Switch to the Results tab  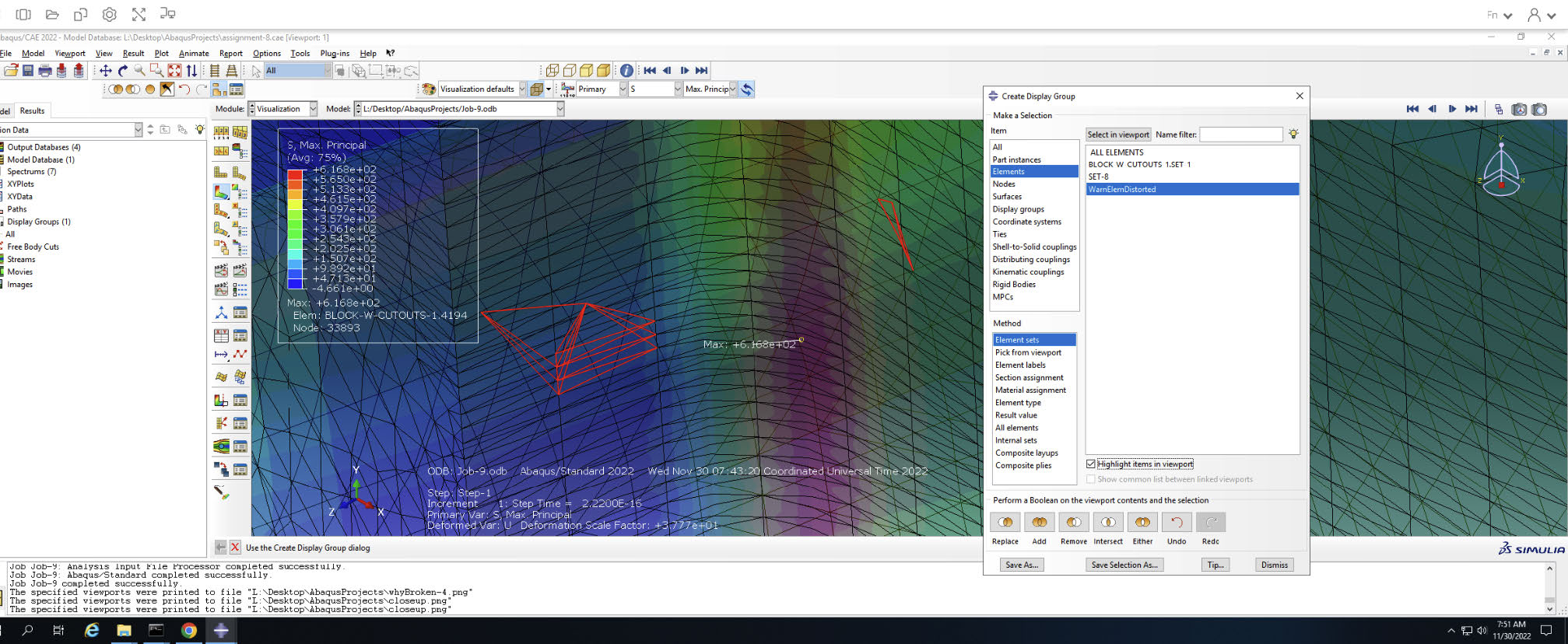32,111
